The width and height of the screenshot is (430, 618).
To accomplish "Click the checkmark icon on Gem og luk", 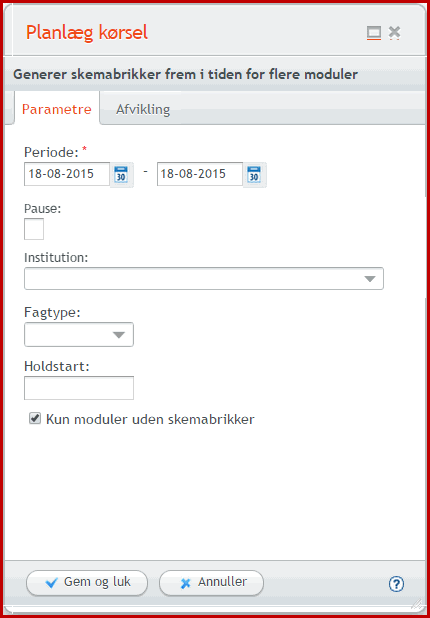I will (52, 583).
